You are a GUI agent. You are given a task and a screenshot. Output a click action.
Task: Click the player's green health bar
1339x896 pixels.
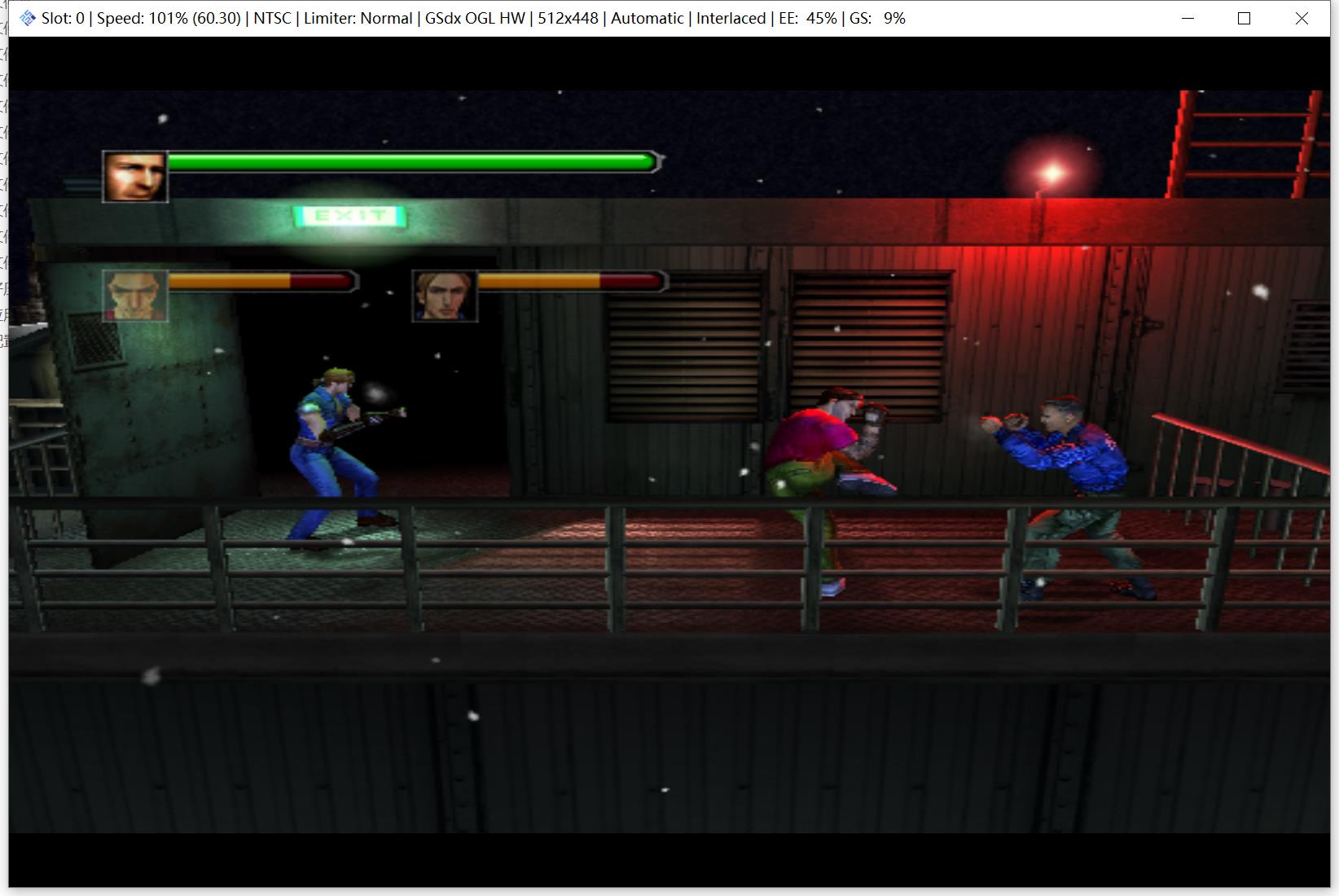(415, 161)
